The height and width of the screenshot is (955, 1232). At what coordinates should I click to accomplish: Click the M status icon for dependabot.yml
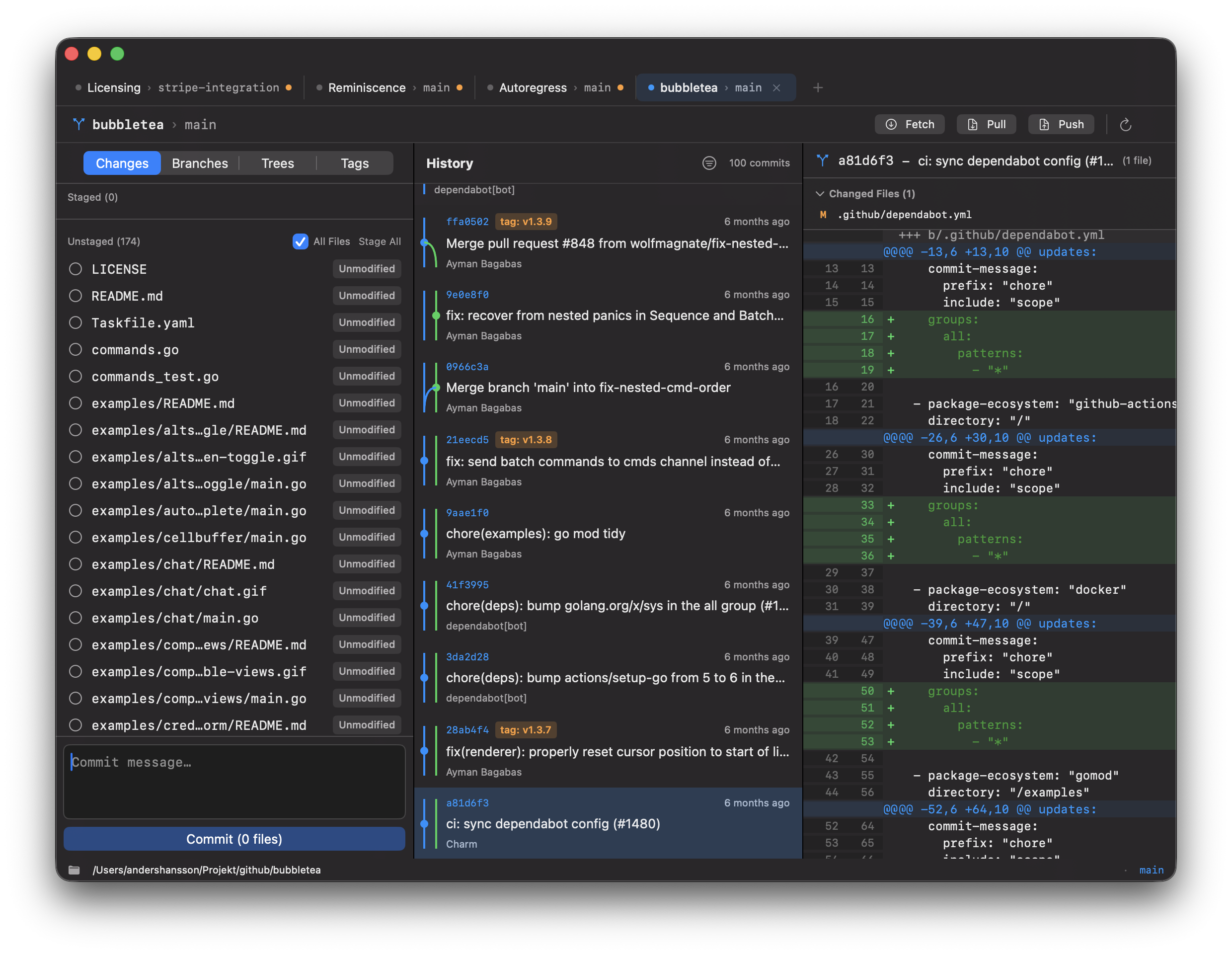825,214
